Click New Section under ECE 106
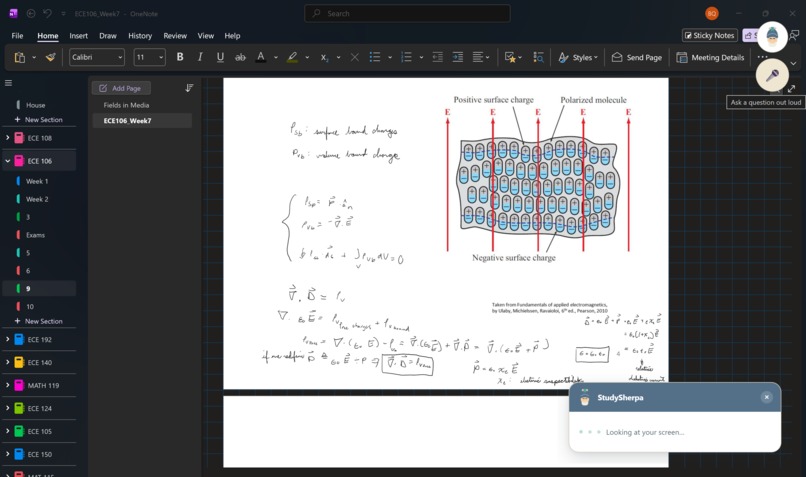The image size is (806, 477). (x=39, y=321)
